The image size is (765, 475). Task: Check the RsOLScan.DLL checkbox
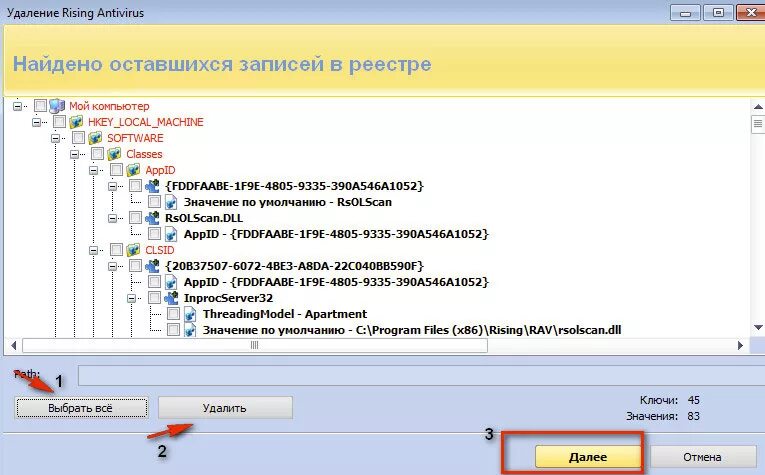click(135, 218)
